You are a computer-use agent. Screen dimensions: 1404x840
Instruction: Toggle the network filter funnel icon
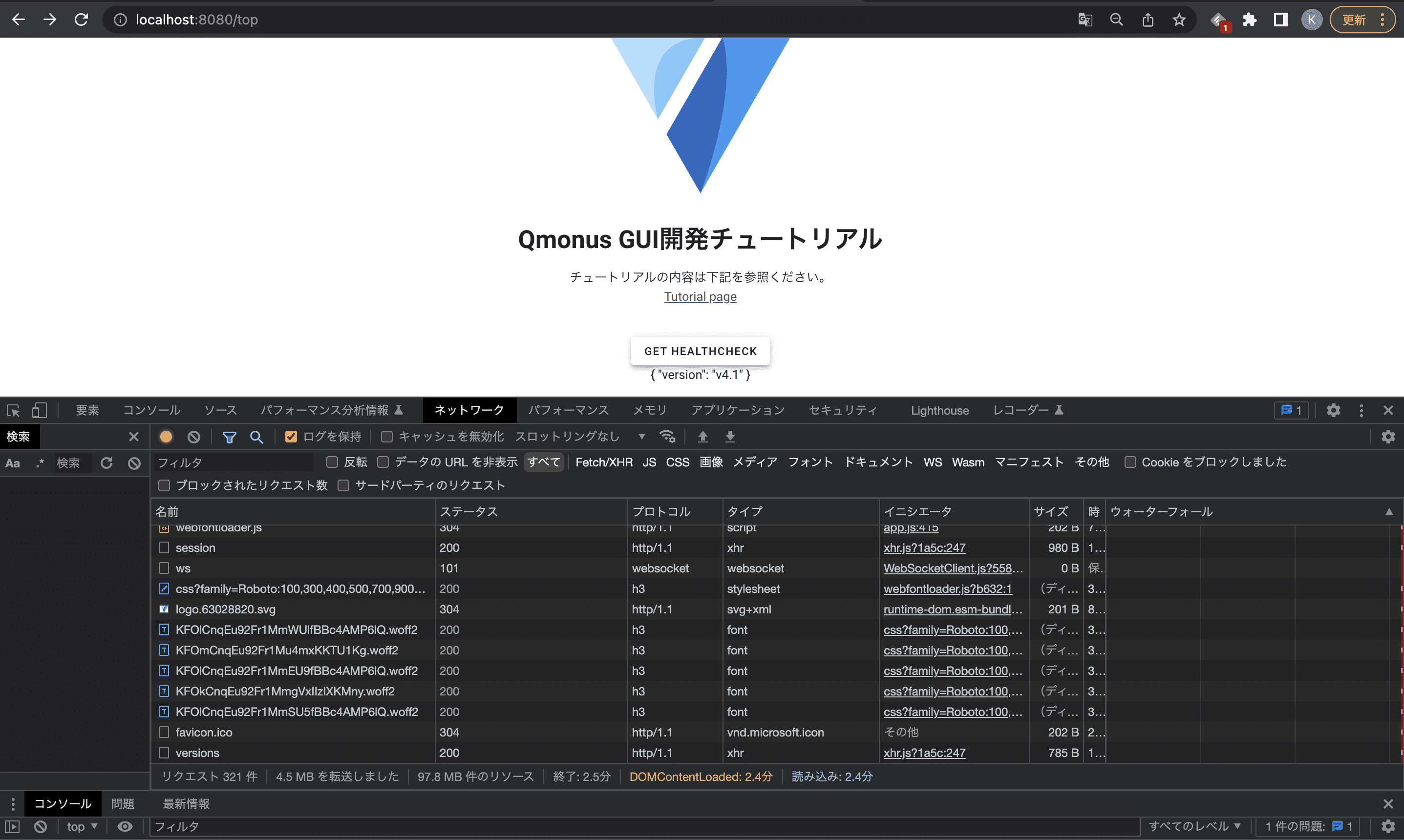229,437
